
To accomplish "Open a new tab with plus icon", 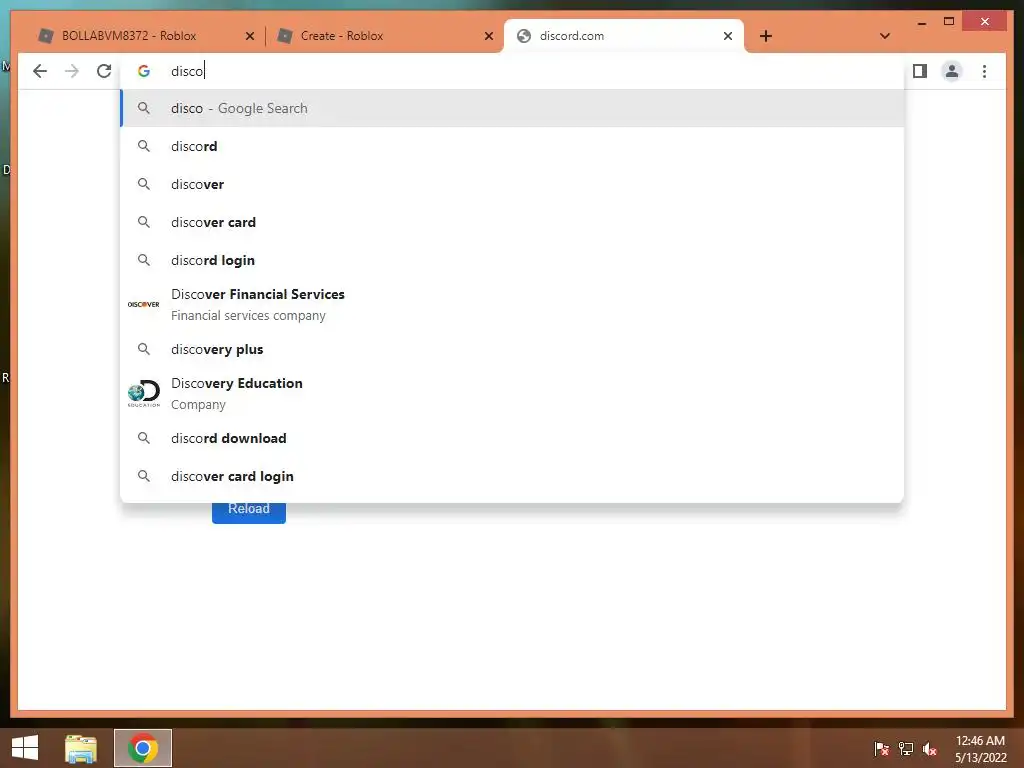I will point(766,36).
